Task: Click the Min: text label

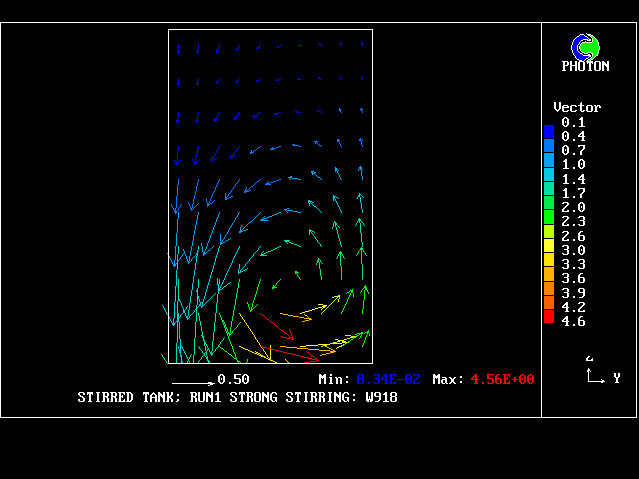Action: click(334, 380)
